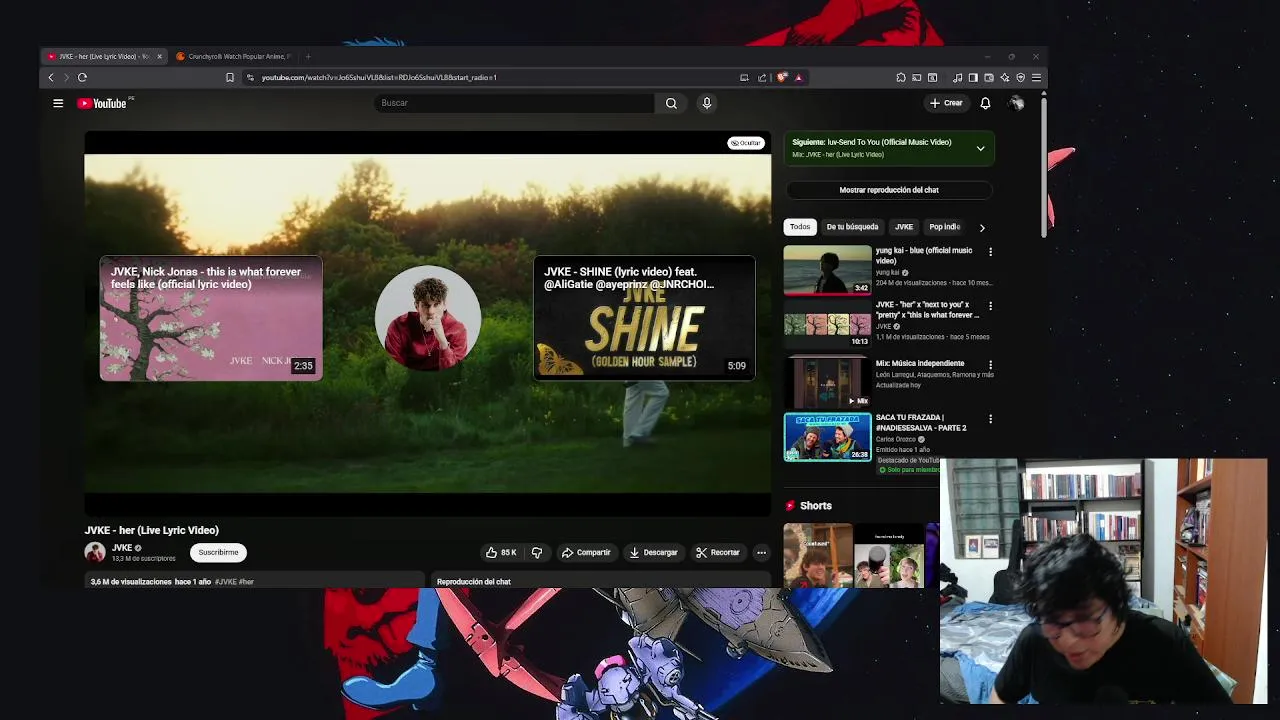Open Mix: Música independiente thumbnail
Screen dimensions: 1280x720
827,383
